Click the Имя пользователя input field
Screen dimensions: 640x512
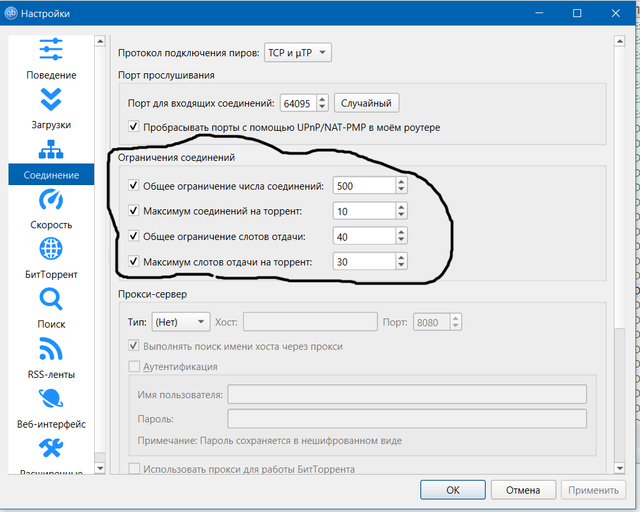[x=407, y=394]
